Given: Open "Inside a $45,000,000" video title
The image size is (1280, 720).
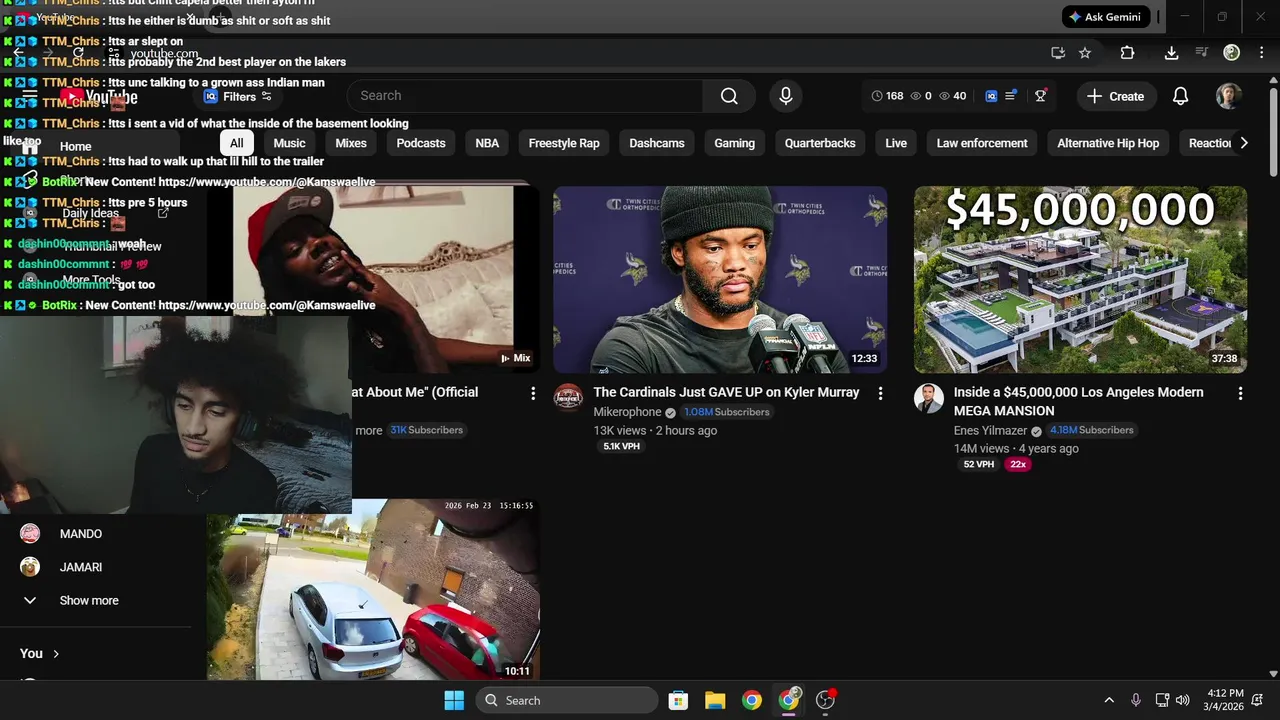Looking at the screenshot, I should [x=1079, y=402].
